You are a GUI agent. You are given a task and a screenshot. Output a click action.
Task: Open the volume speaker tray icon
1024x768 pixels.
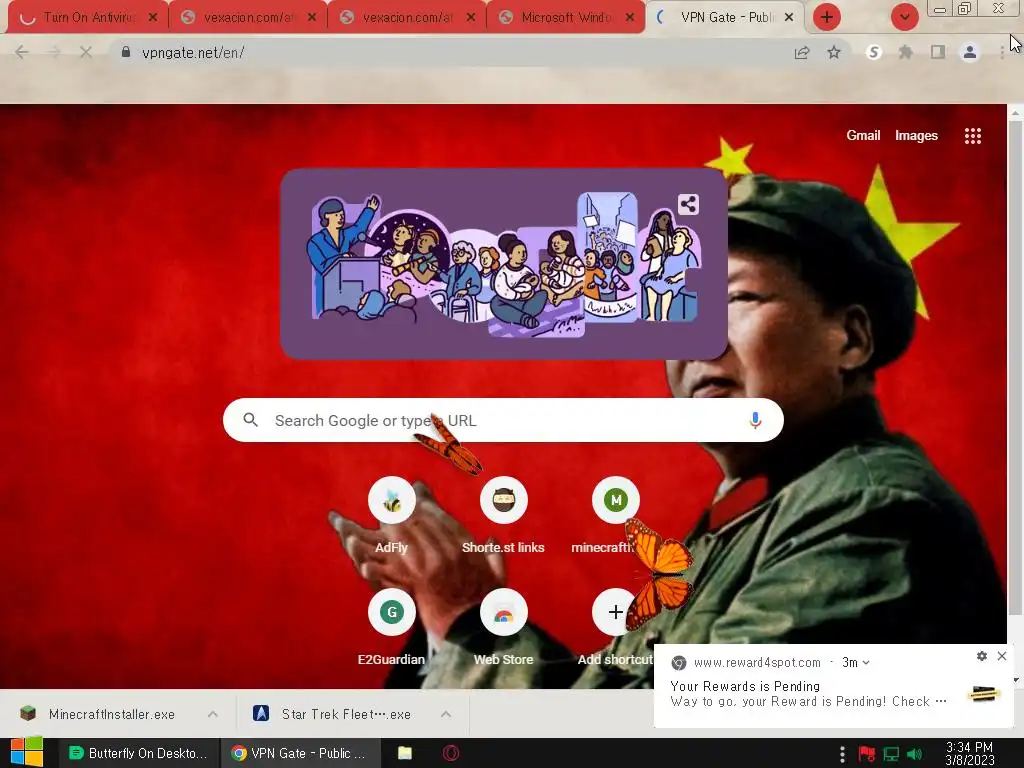(914, 754)
